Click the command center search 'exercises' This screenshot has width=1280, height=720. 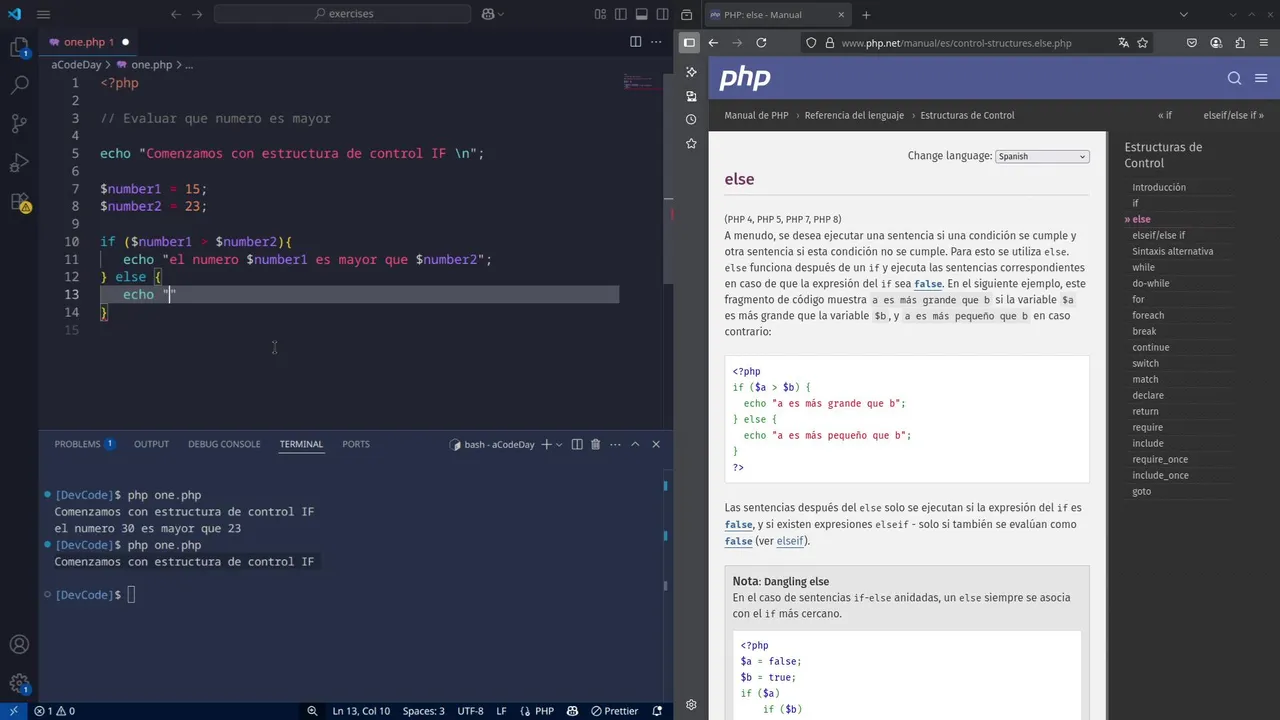tap(343, 14)
